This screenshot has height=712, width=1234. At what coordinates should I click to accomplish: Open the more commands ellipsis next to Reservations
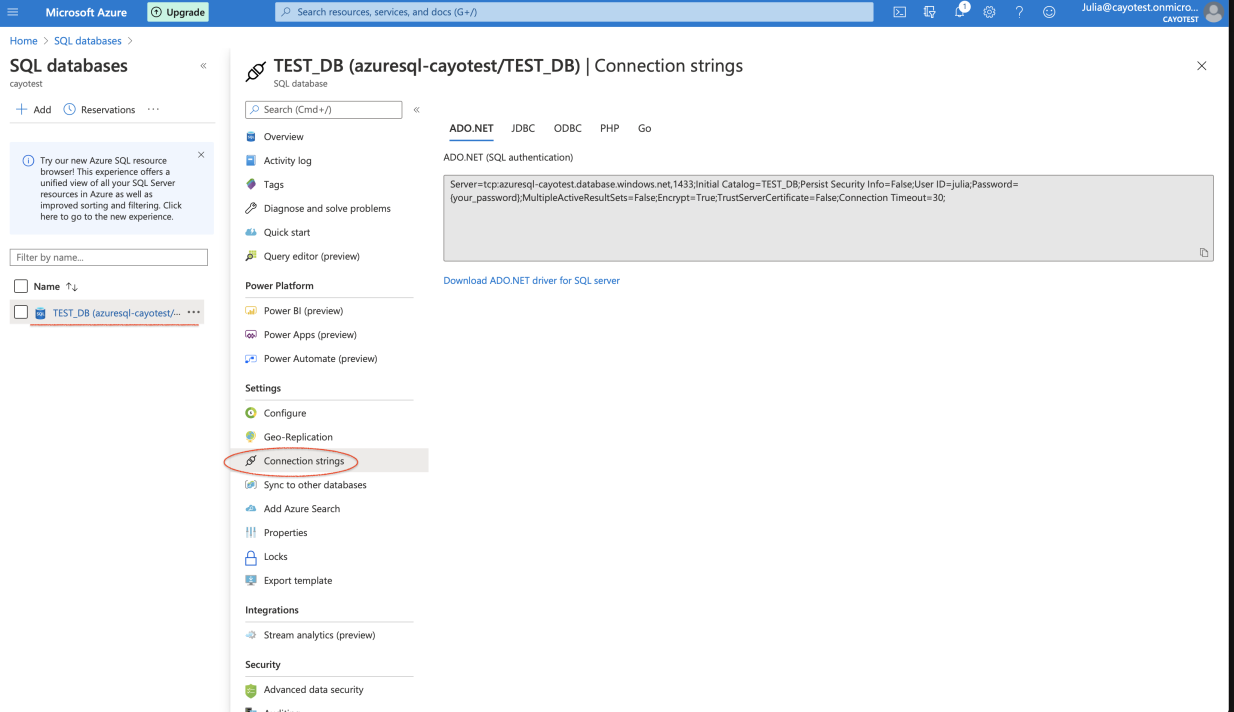(x=153, y=109)
